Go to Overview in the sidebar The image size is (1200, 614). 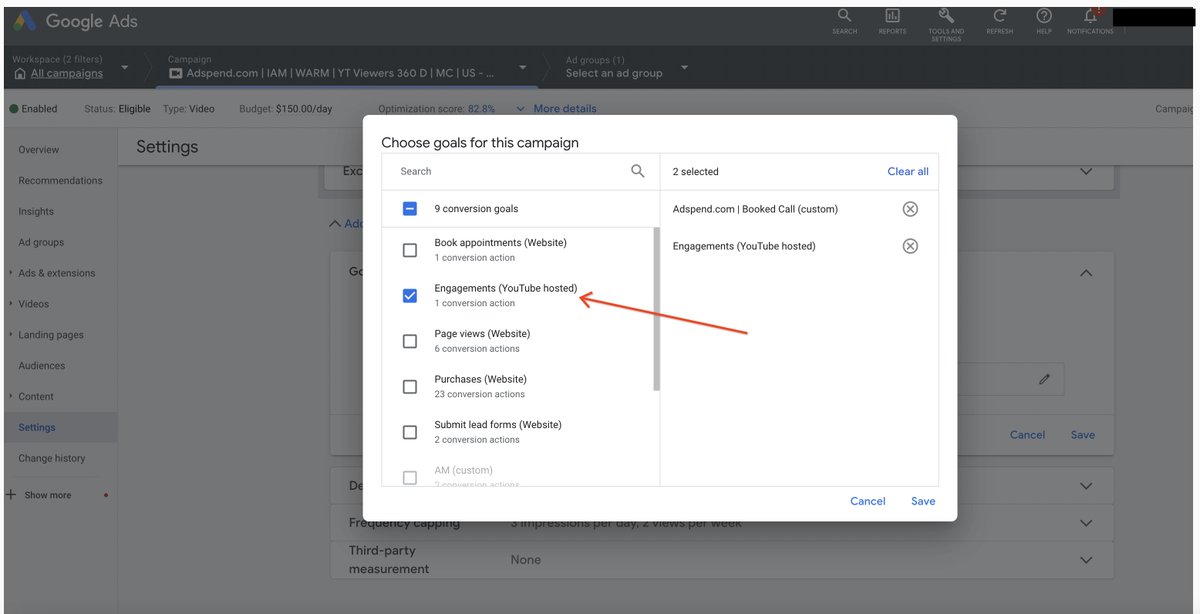click(x=39, y=150)
